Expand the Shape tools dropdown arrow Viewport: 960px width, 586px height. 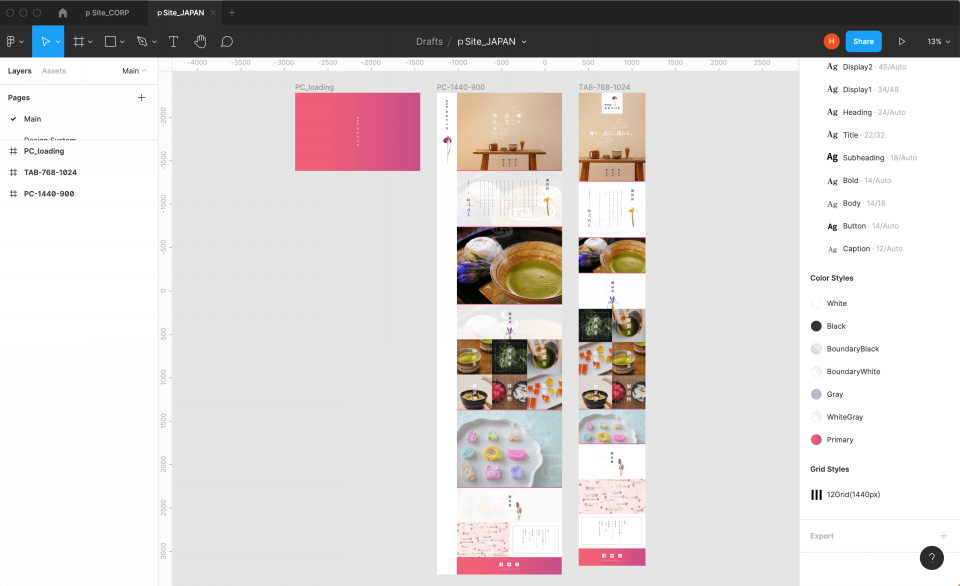(x=122, y=42)
